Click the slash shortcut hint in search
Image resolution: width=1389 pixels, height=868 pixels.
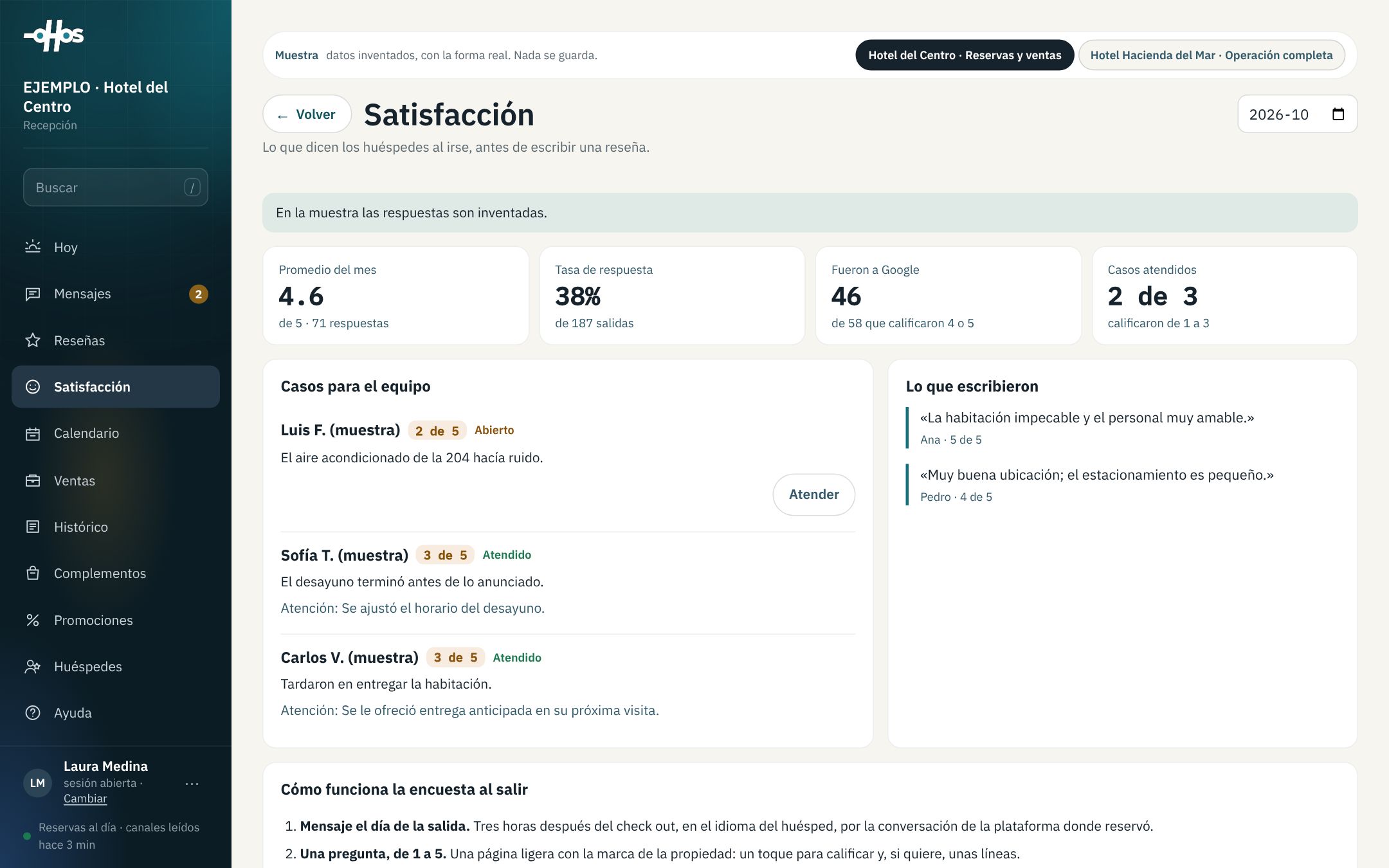pos(192,187)
